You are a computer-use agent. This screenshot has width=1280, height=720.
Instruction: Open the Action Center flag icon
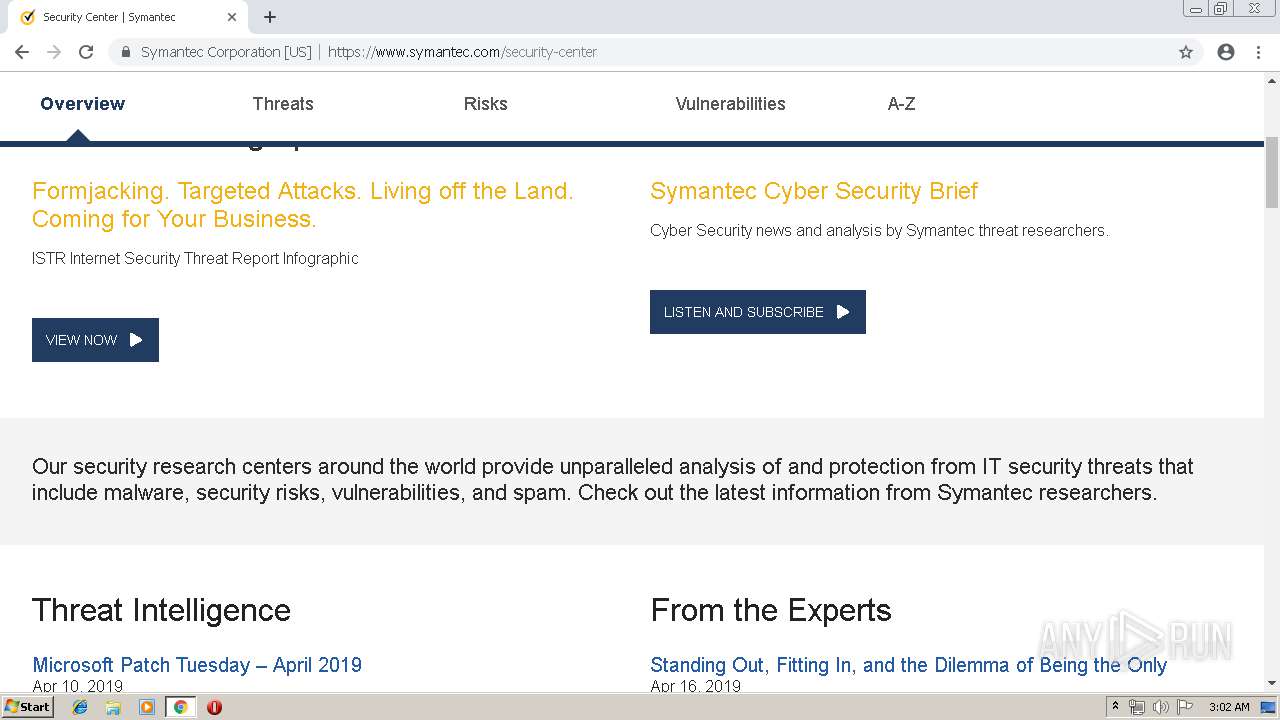1185,707
